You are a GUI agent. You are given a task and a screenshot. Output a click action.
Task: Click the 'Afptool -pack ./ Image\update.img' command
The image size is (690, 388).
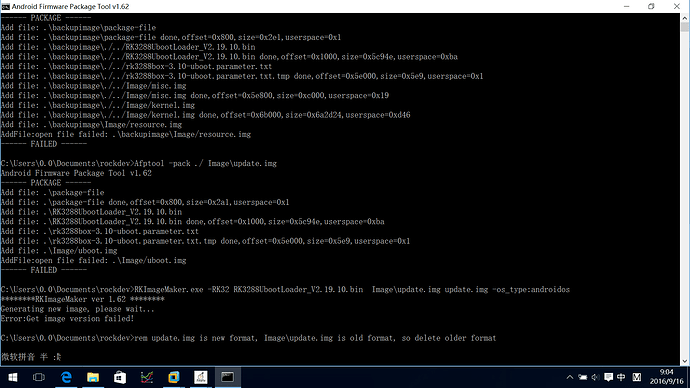(x=205, y=164)
